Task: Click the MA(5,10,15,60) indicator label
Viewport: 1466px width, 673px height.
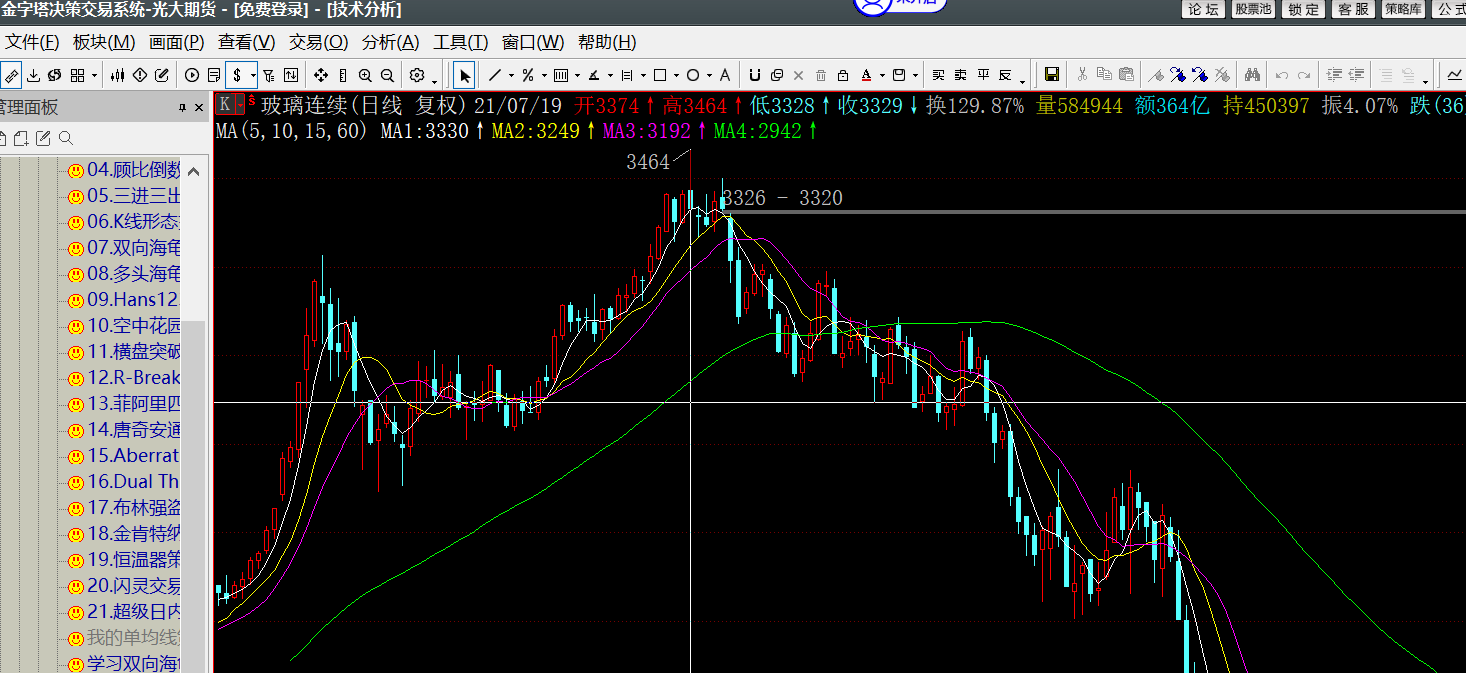Action: click(x=291, y=131)
